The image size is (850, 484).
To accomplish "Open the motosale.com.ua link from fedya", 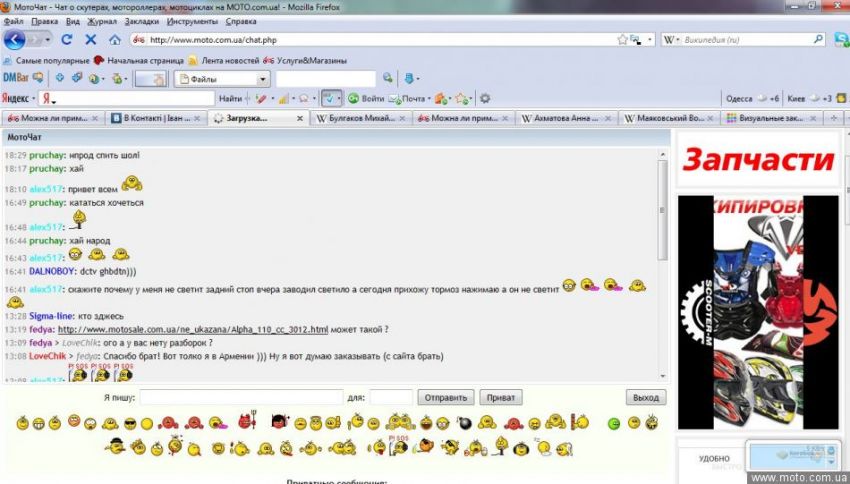I will 193,329.
